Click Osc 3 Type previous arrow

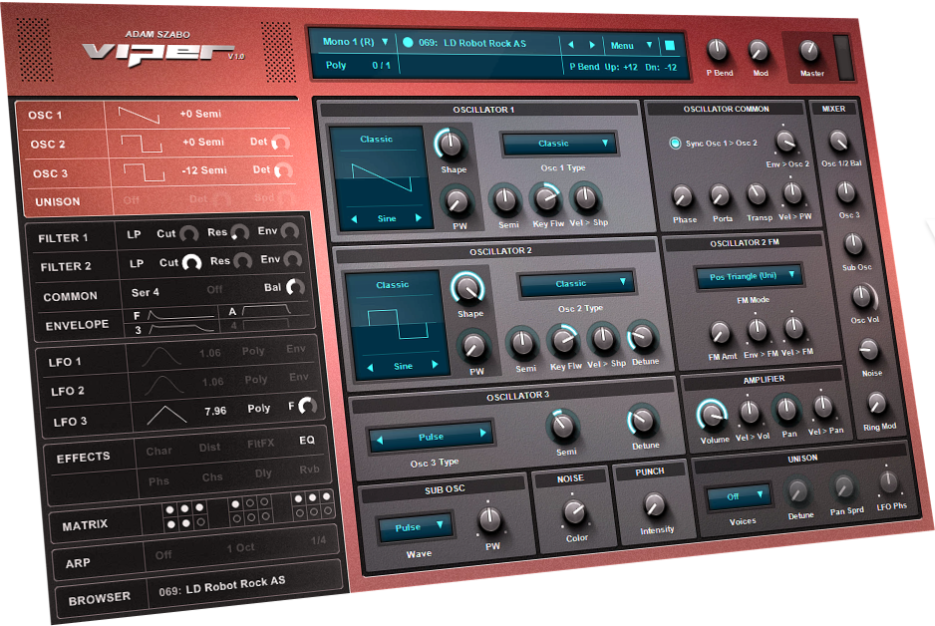(x=379, y=441)
